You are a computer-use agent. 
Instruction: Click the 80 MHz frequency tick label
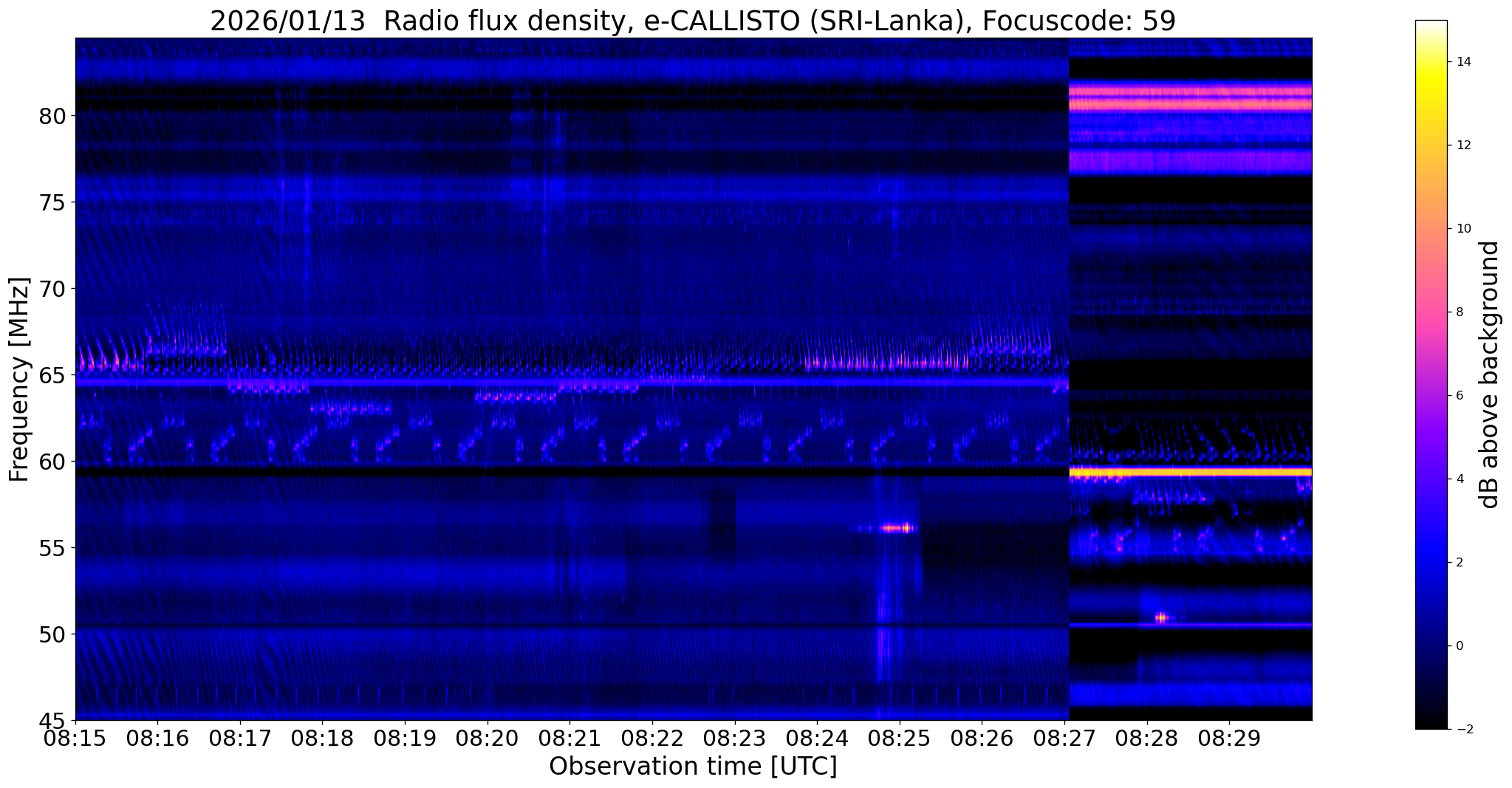click(51, 116)
